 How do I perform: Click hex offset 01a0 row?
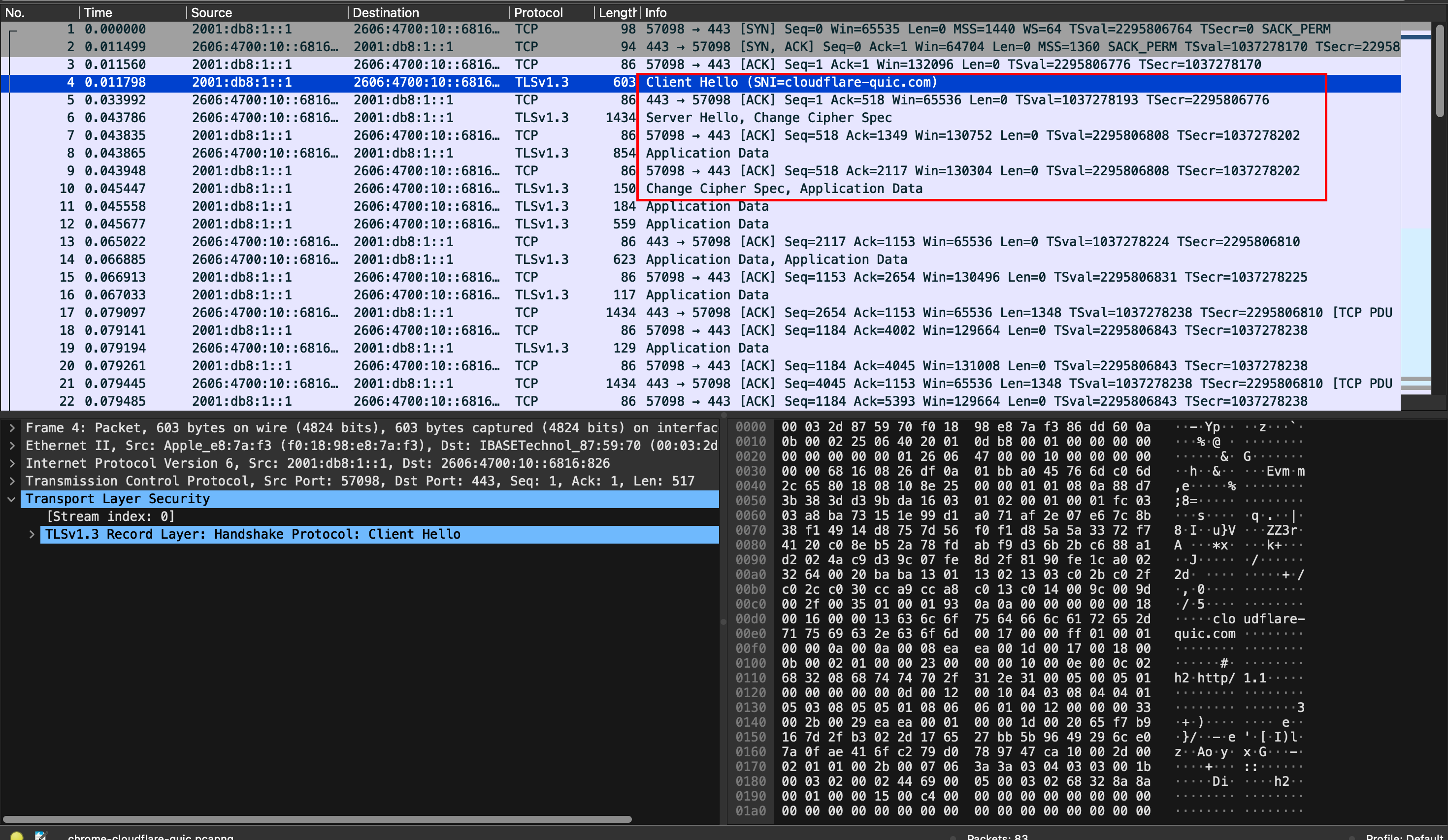[x=751, y=810]
